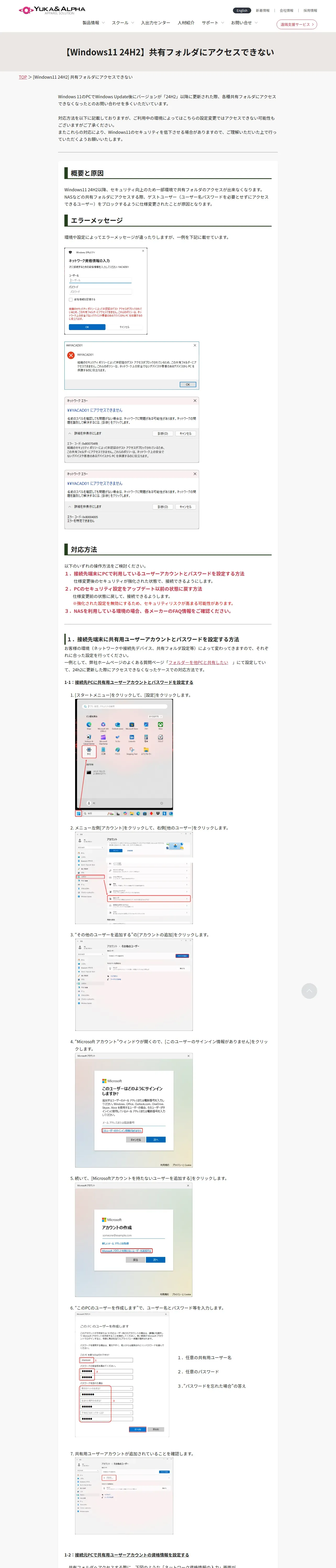Open 会社情報 in the top header
The width and height of the screenshot is (336, 1568).
[287, 10]
